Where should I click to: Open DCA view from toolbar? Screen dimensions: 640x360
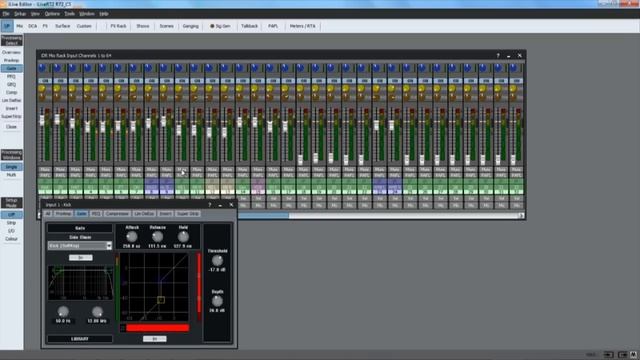[33, 26]
